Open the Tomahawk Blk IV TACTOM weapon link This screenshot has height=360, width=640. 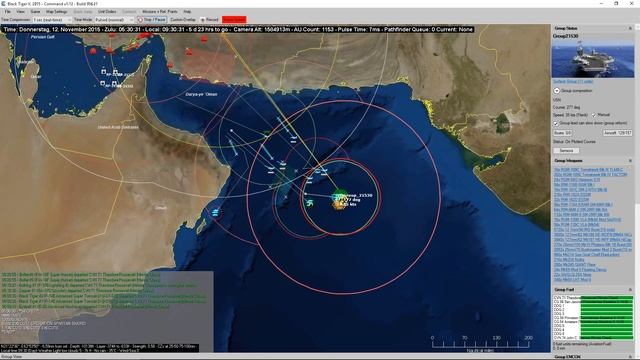(590, 174)
